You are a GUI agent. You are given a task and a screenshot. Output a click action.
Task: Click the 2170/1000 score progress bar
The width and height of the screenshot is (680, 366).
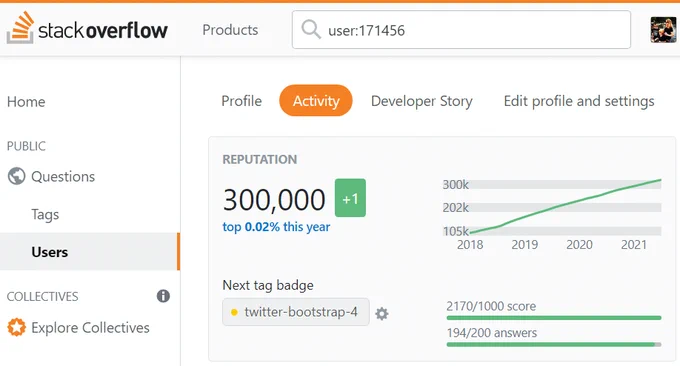(554, 318)
